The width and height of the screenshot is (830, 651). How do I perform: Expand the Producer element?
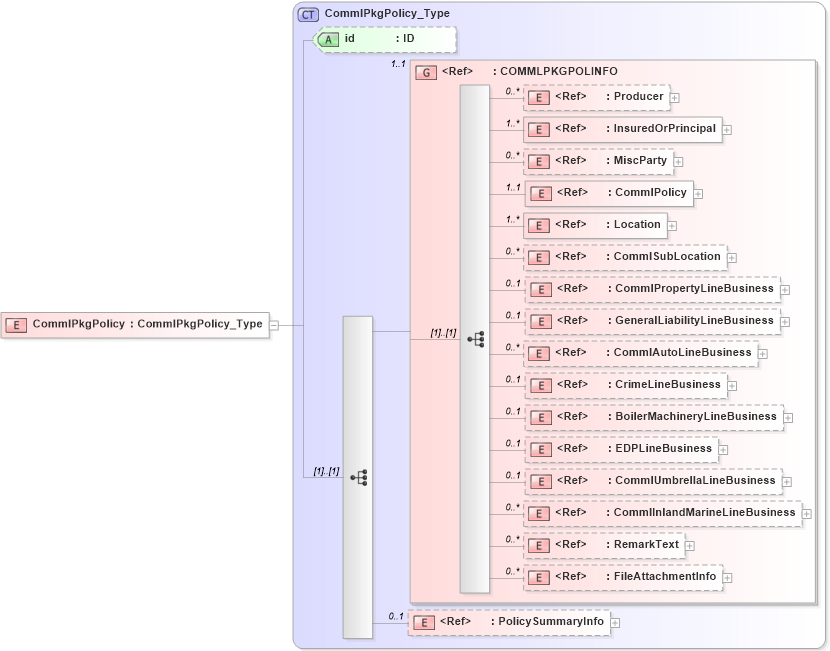tap(675, 97)
